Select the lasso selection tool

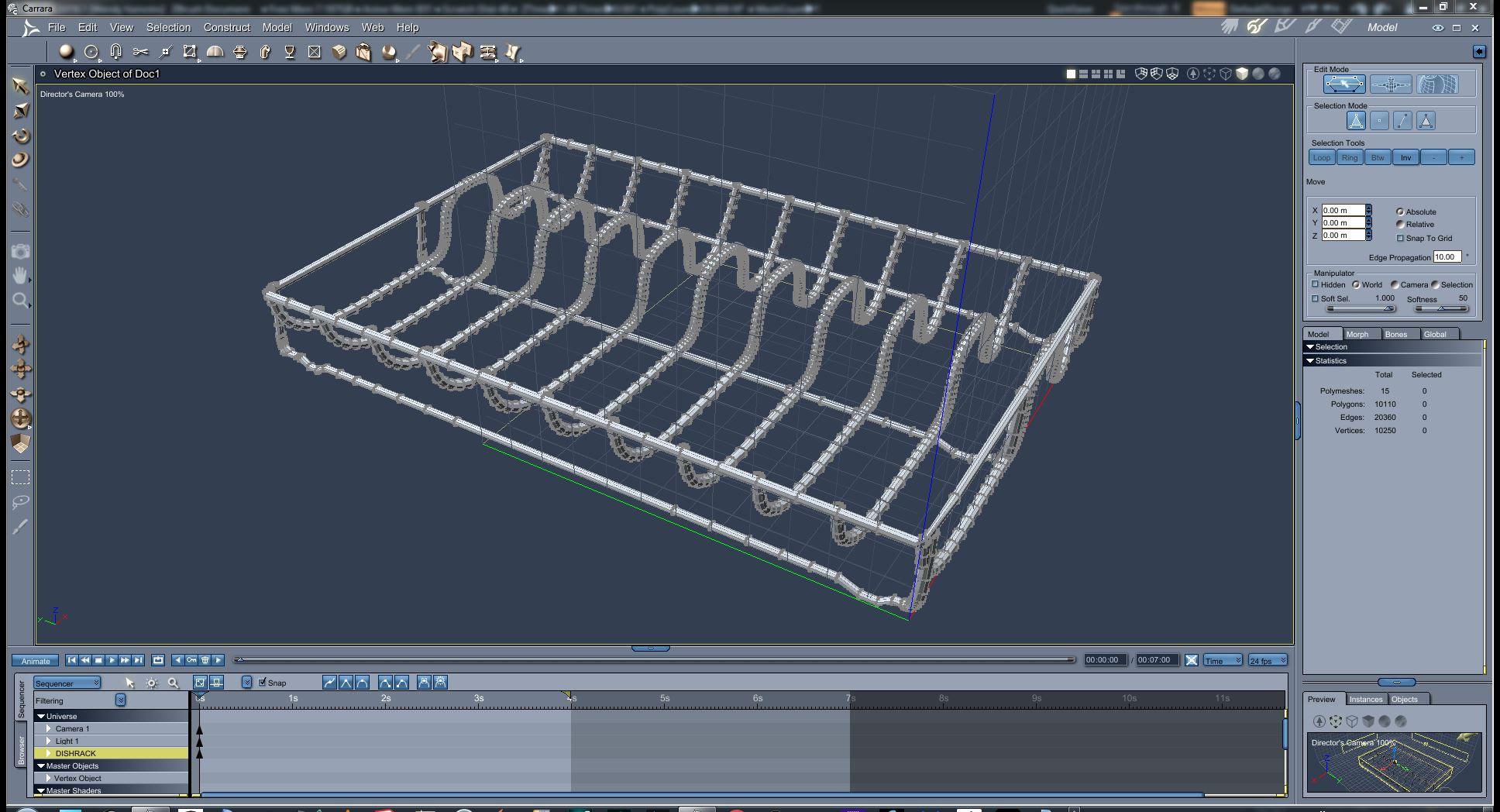click(x=20, y=502)
